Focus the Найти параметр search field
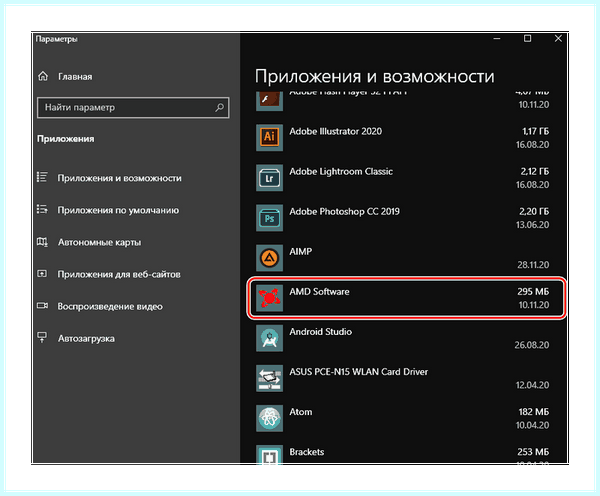This screenshot has height=496, width=600. point(133,108)
